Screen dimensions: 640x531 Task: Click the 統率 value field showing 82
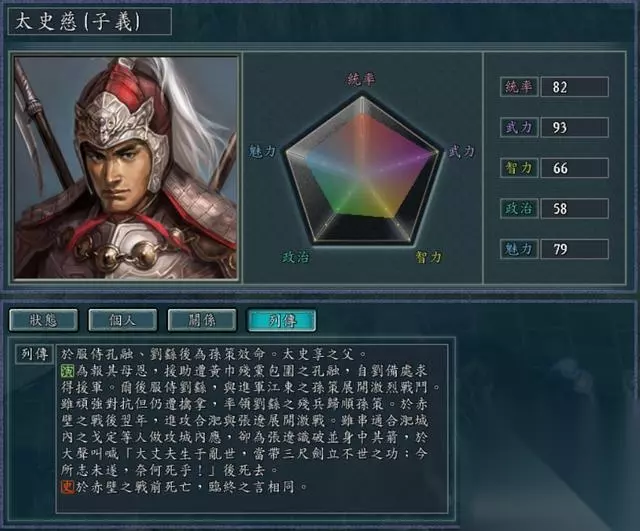click(575, 87)
